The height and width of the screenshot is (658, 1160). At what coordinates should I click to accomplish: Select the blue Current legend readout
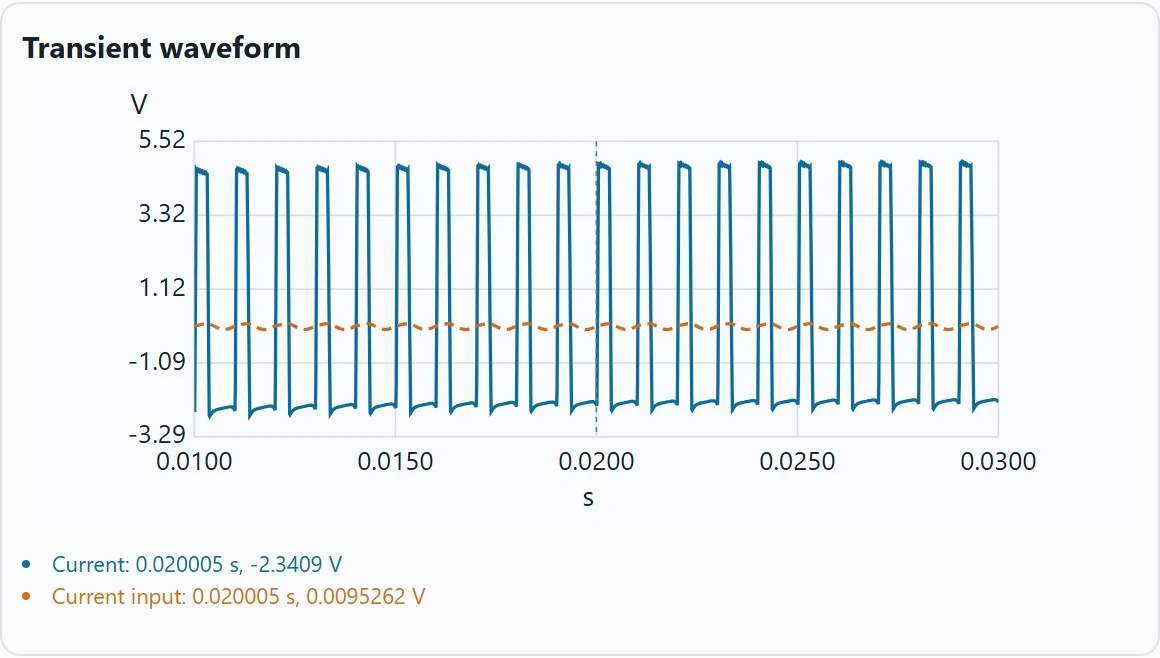click(x=197, y=565)
